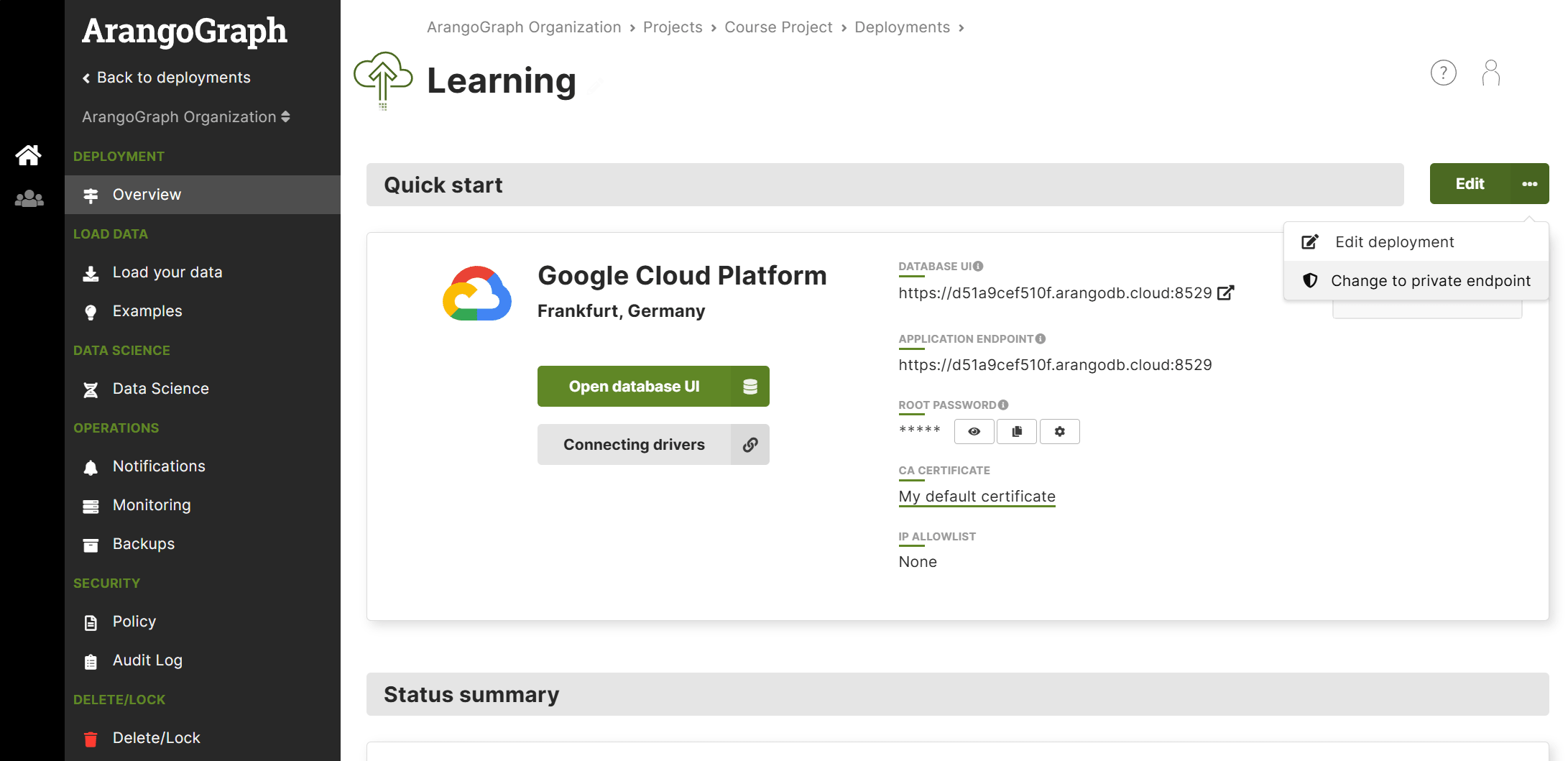Screen dimensions: 1568x761
Task: Click the Learning deployment cloud upload icon
Action: point(383,80)
